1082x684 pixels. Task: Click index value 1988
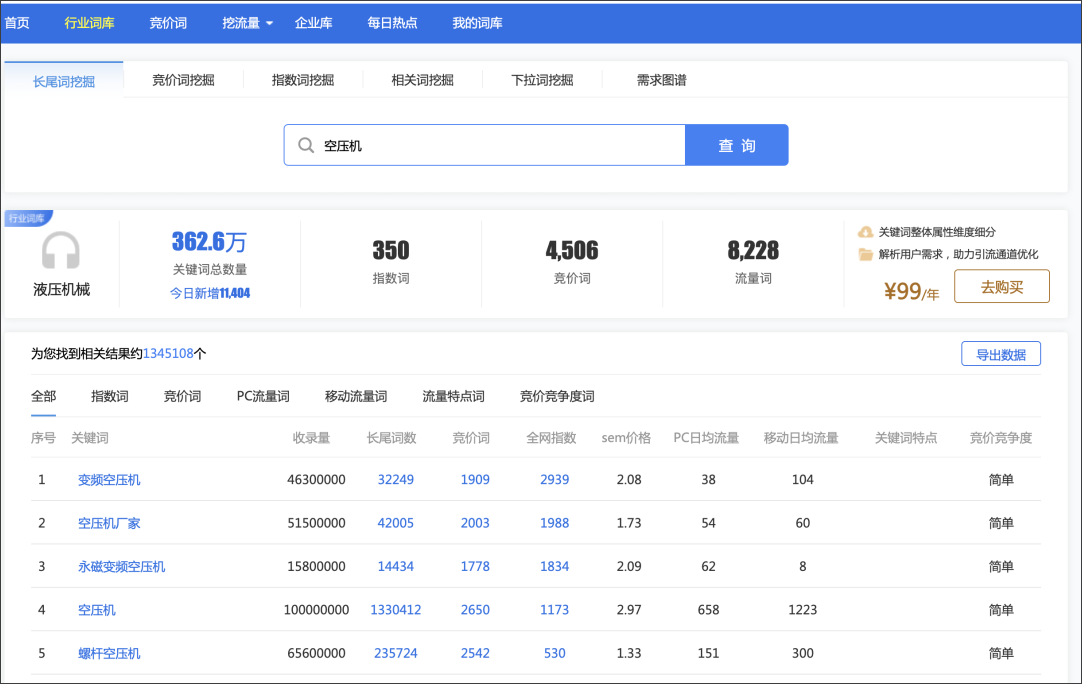(554, 523)
